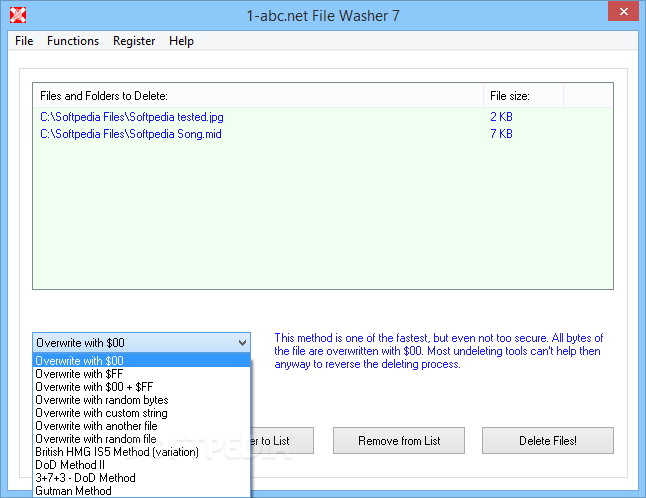
Task: Click the '2 KB' file size cell
Action: tap(501, 117)
